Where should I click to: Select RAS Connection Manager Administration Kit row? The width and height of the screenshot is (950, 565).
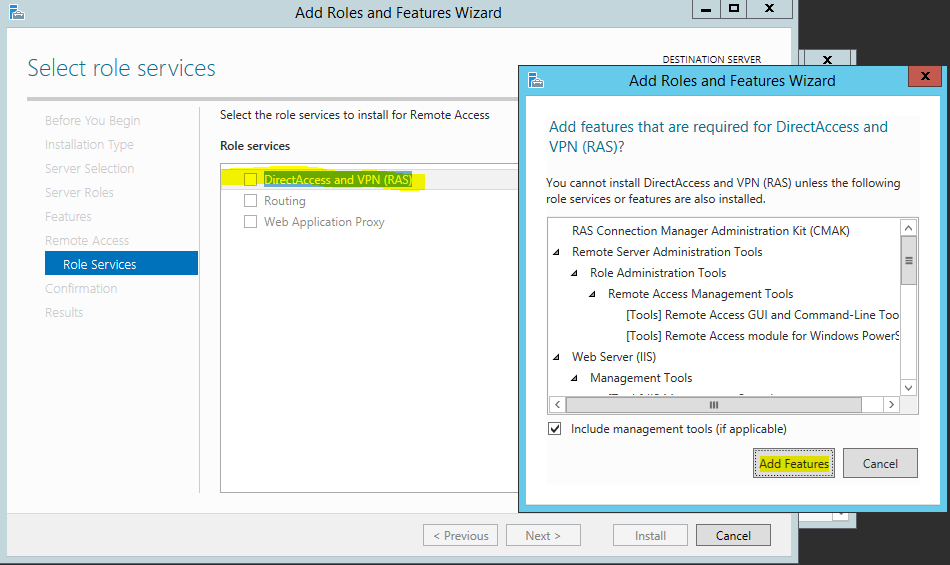pos(711,231)
